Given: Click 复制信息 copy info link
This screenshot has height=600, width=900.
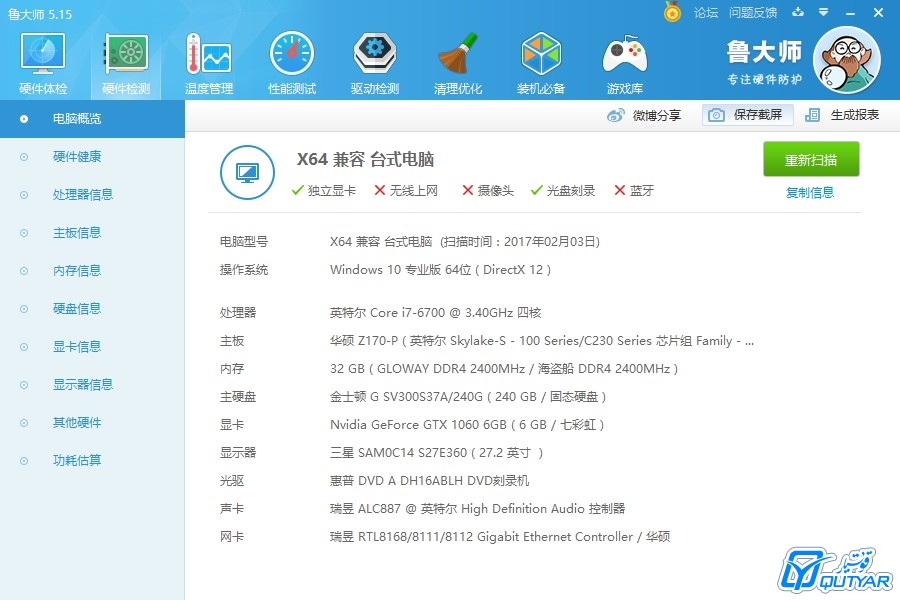Looking at the screenshot, I should click(810, 193).
